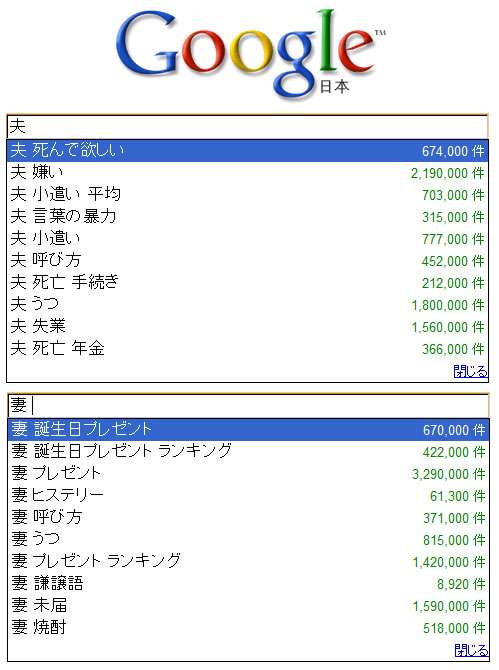The image size is (499, 670).
Task: Select suggestion 夫 嫌い
Action: [247, 173]
